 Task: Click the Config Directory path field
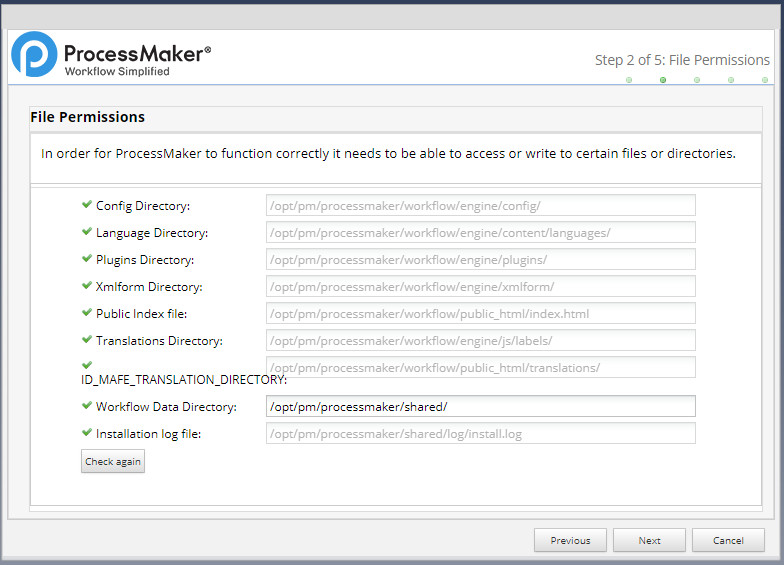[480, 205]
